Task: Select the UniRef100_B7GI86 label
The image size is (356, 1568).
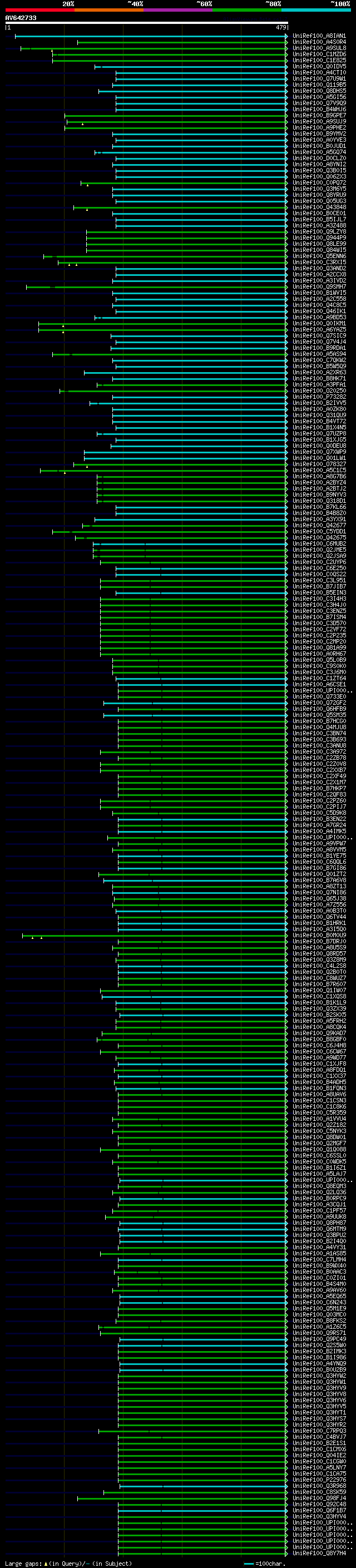Action: pos(319,868)
